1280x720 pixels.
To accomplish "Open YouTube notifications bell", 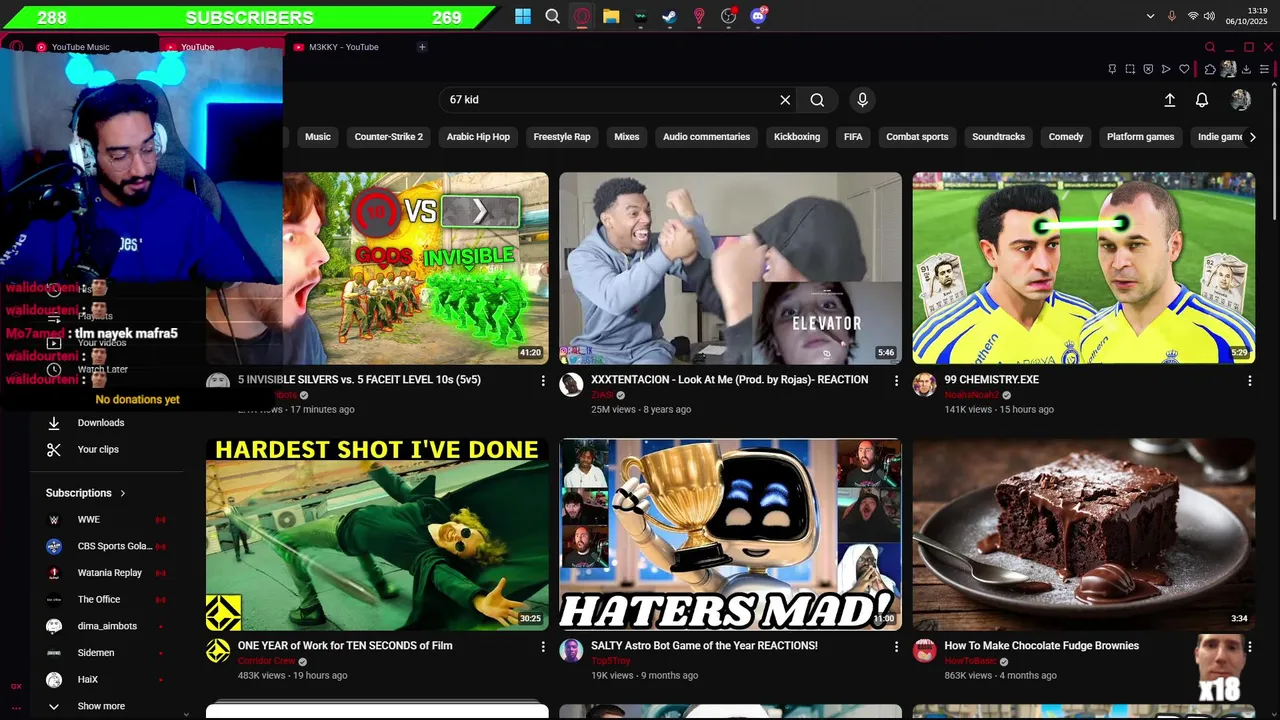I will coord(1202,100).
